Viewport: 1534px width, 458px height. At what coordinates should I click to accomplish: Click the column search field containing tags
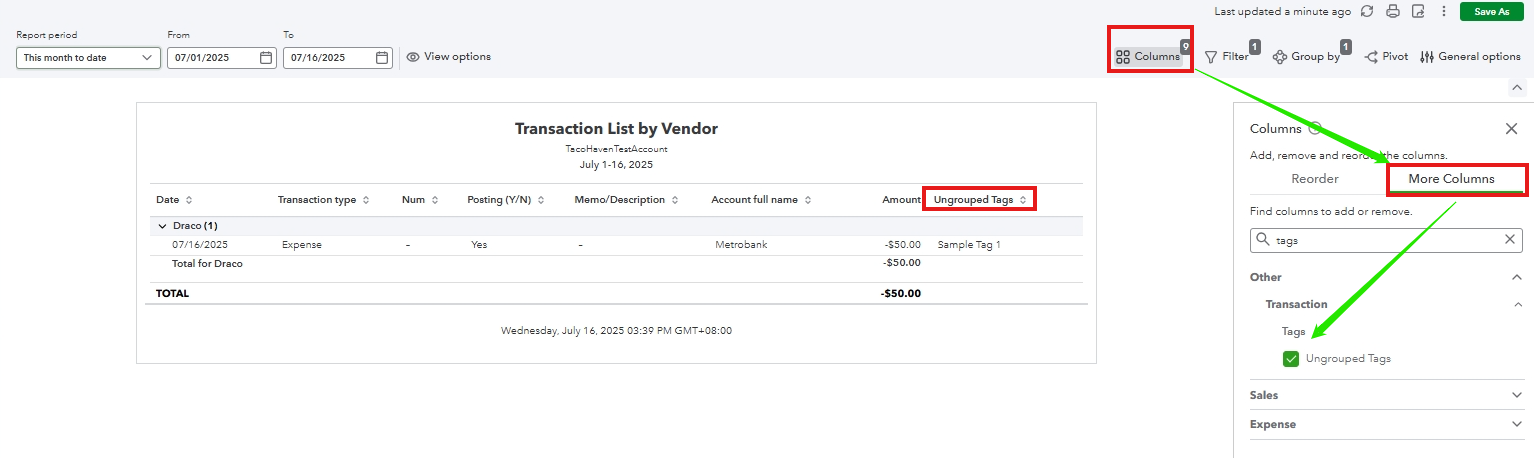click(x=1386, y=240)
